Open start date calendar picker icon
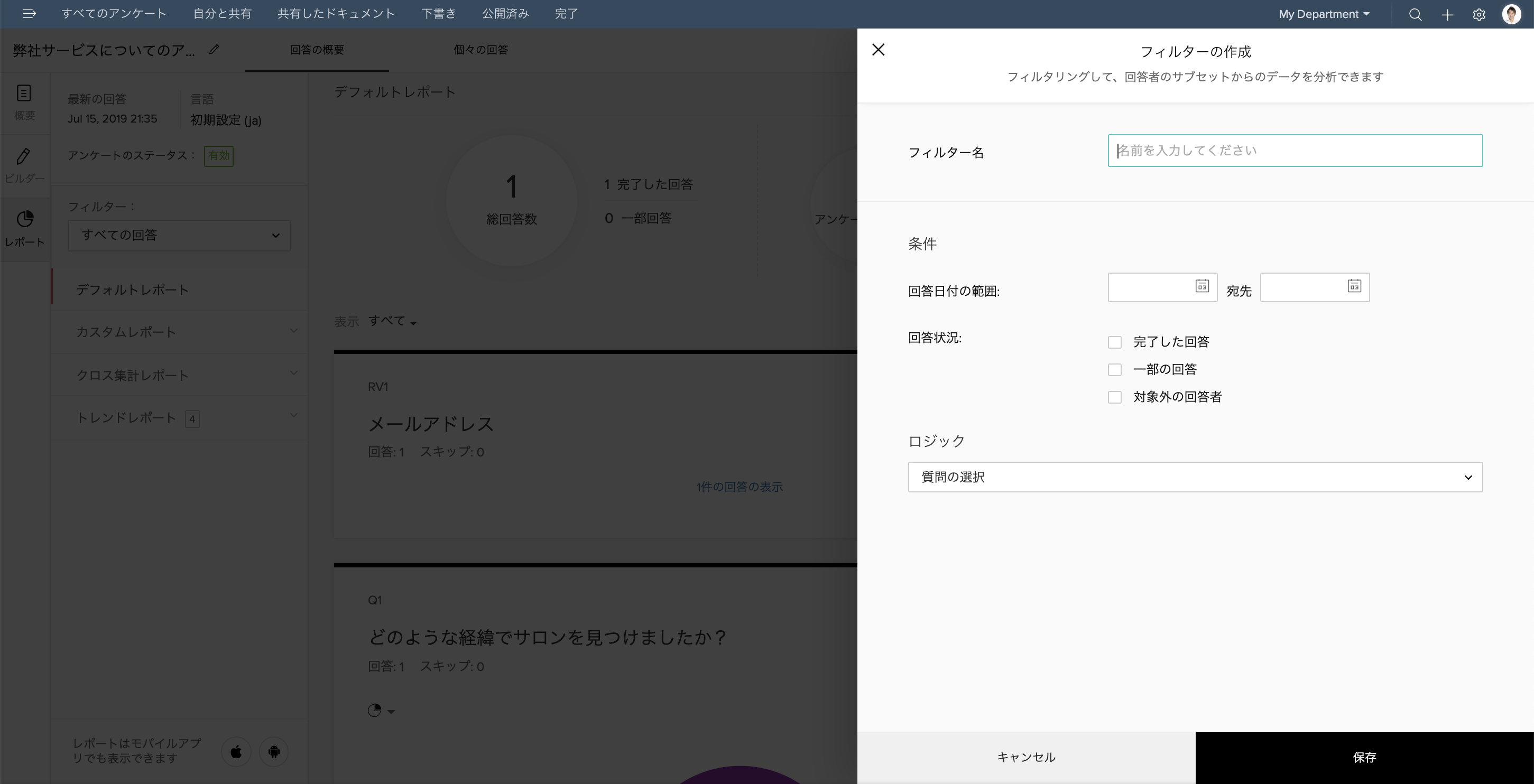Viewport: 1534px width, 784px height. [1202, 286]
